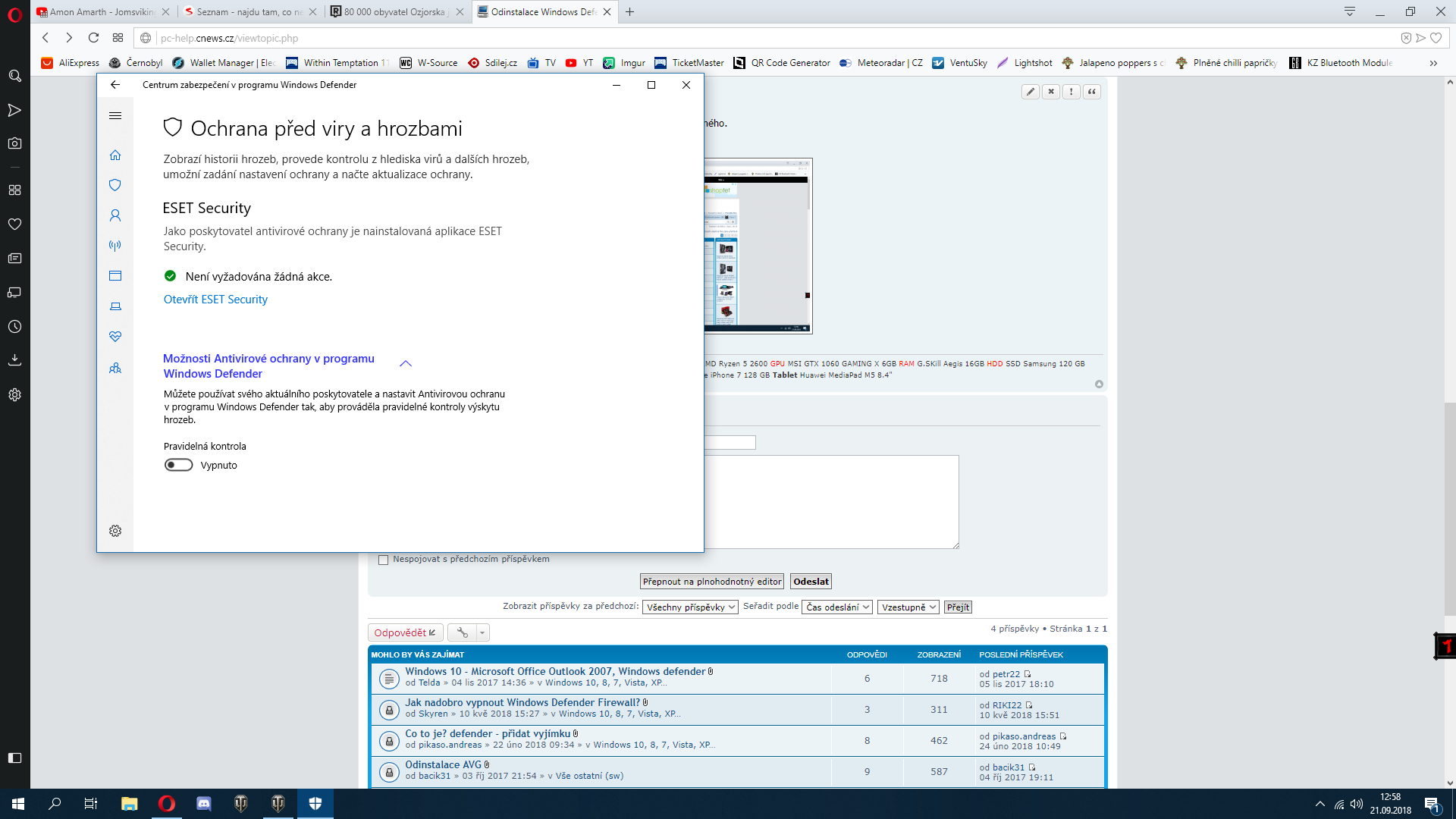This screenshot has height=819, width=1456.
Task: Switch to Amon Amarth browser tab
Action: [101, 12]
